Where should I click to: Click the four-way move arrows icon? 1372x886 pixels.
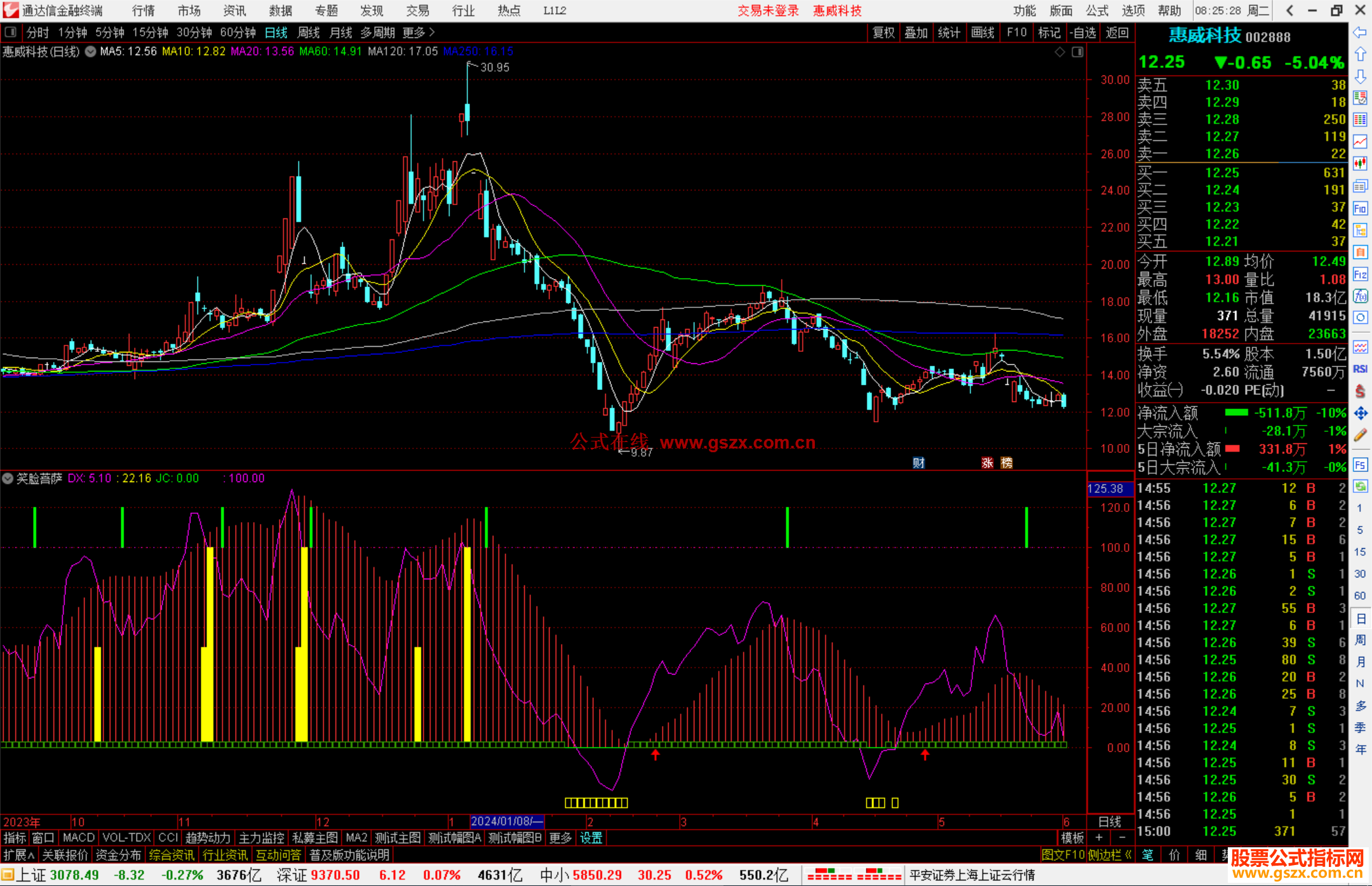point(1360,413)
